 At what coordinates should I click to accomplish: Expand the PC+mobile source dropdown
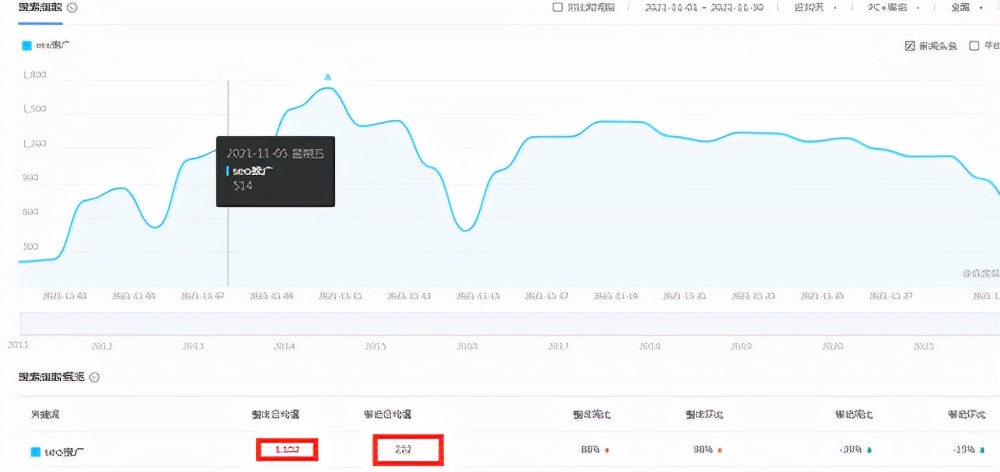pos(895,8)
